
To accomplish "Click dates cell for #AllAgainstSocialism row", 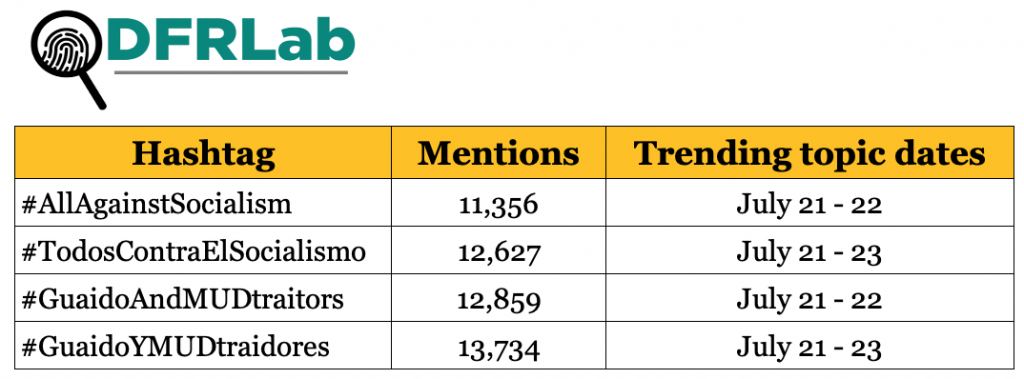I will pos(810,203).
